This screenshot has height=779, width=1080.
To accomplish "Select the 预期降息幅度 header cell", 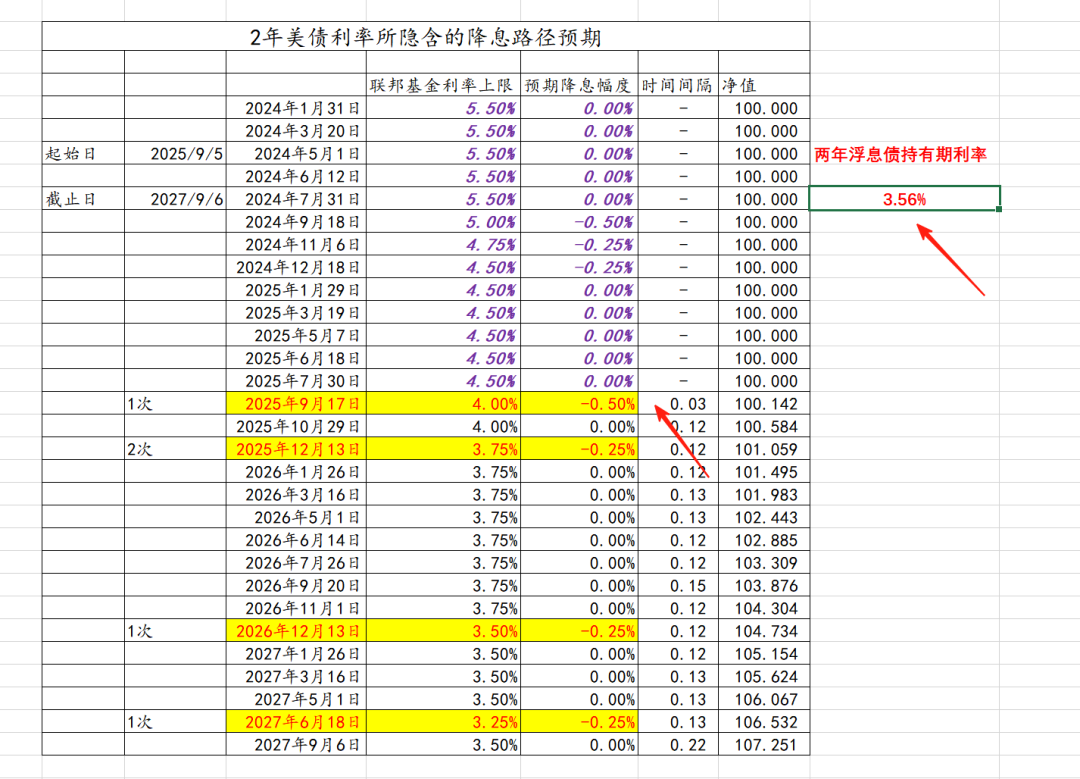I will pyautogui.click(x=579, y=86).
